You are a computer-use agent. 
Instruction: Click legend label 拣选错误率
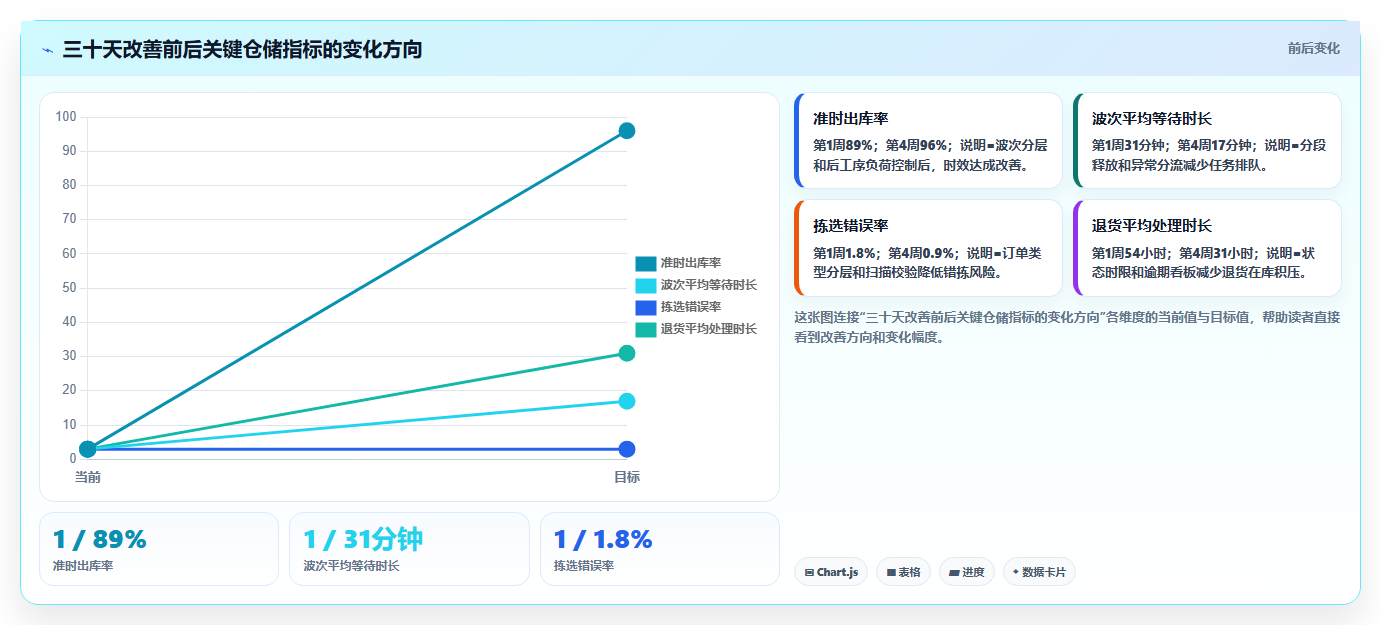tap(691, 307)
